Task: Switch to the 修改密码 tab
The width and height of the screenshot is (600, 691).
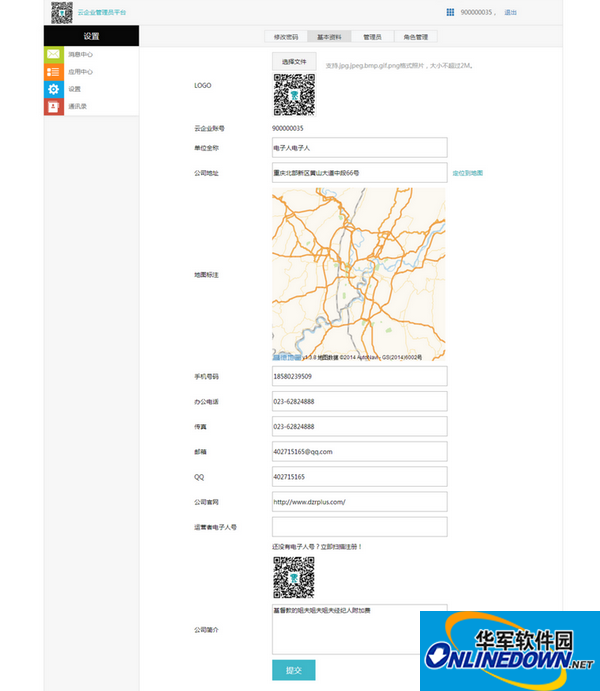Action: [x=286, y=37]
